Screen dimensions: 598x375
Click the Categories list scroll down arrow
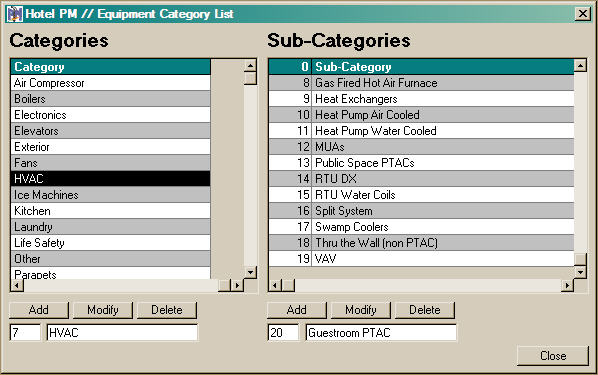click(250, 272)
